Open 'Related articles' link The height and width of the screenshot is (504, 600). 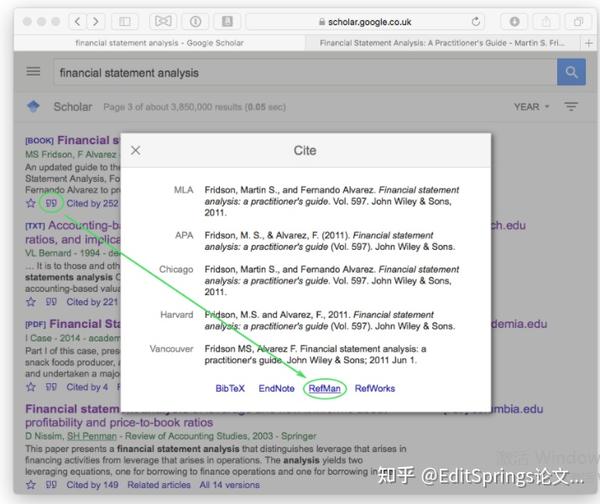(x=159, y=485)
